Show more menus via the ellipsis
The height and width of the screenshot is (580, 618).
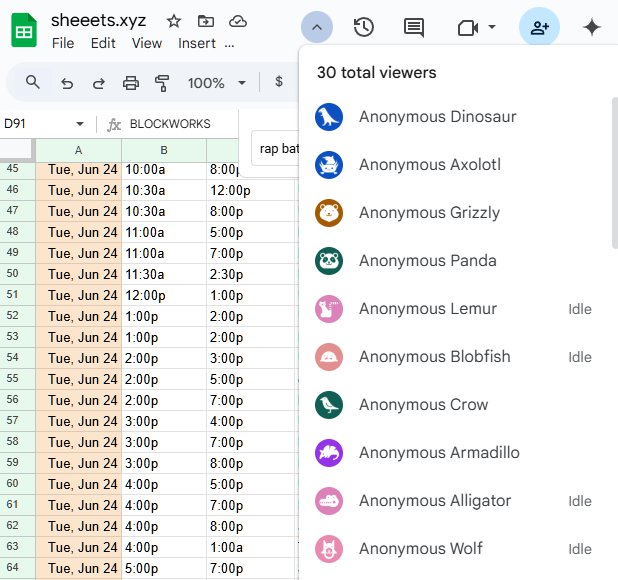coord(229,44)
